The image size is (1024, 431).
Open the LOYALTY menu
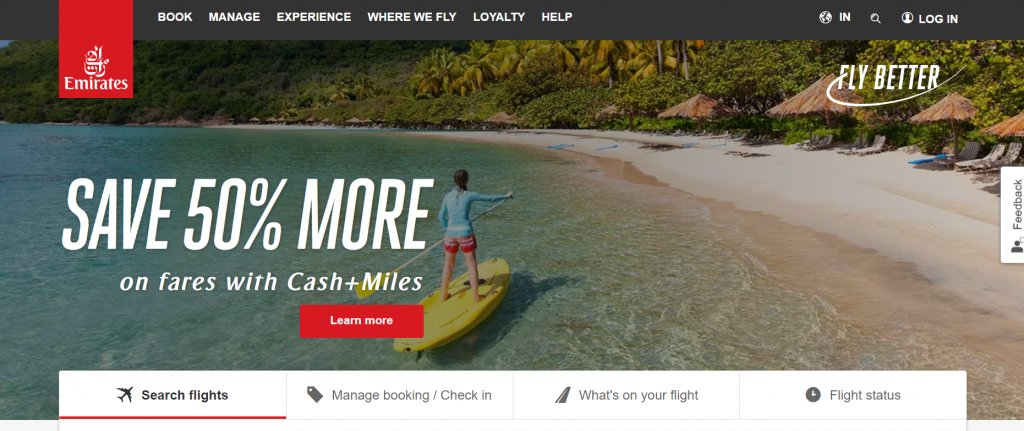(499, 17)
